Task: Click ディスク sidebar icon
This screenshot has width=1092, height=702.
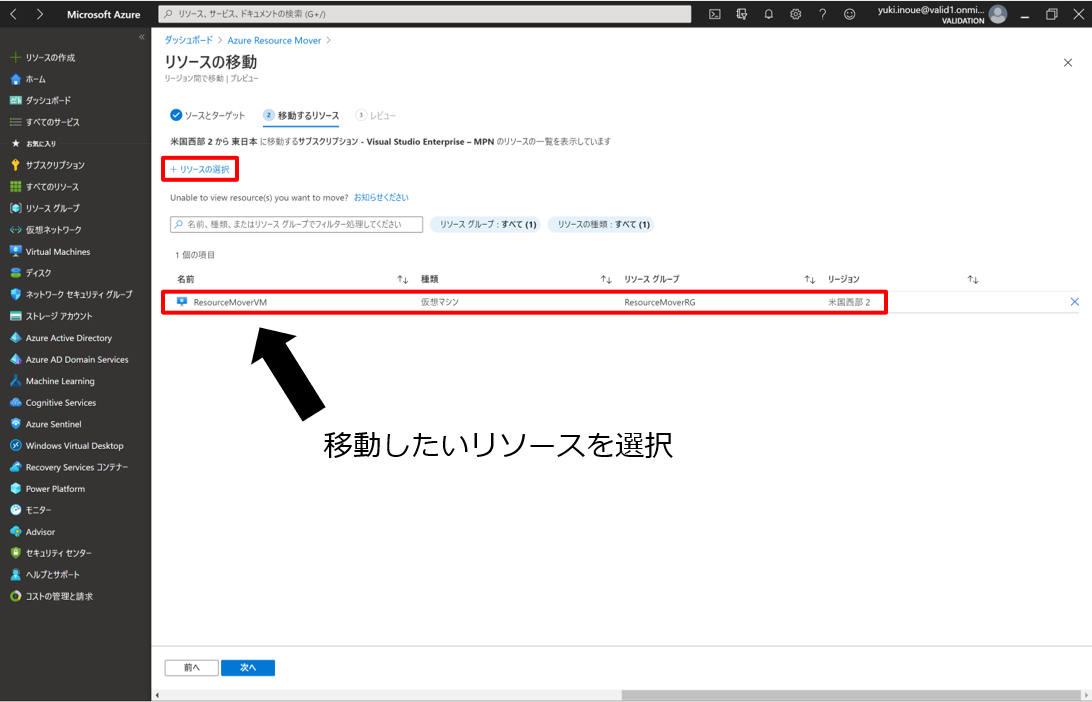Action: point(15,273)
